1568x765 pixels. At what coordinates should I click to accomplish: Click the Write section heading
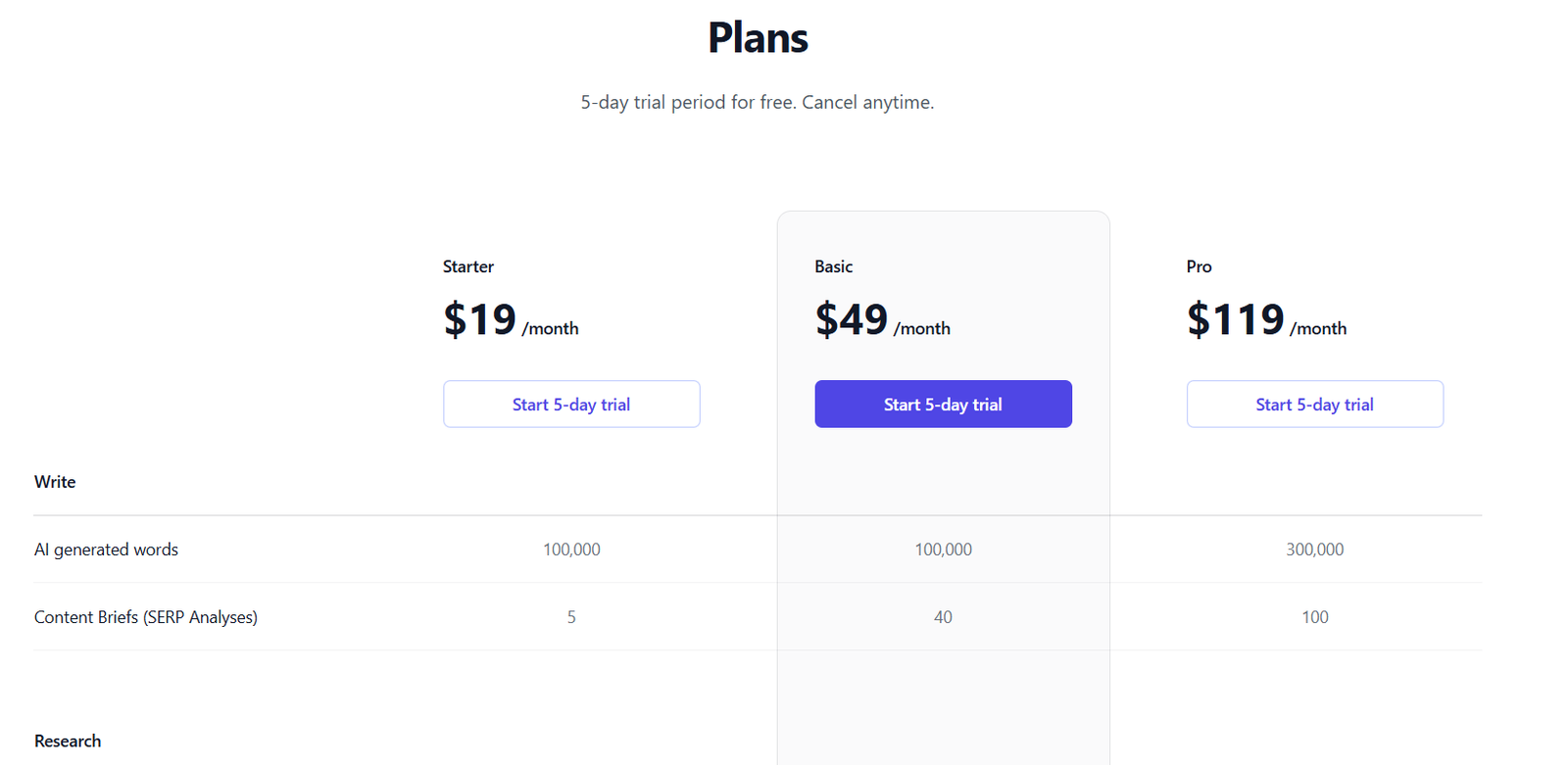coord(55,482)
